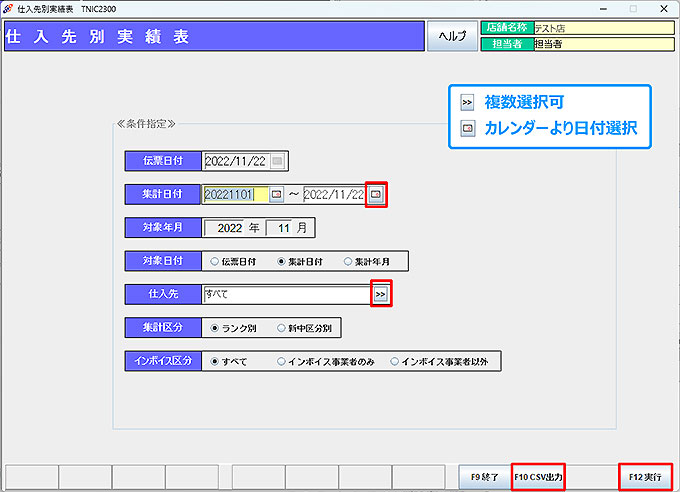Screen dimensions: 680x492
Task: Click the 集計日付 label
Action: coord(163,194)
